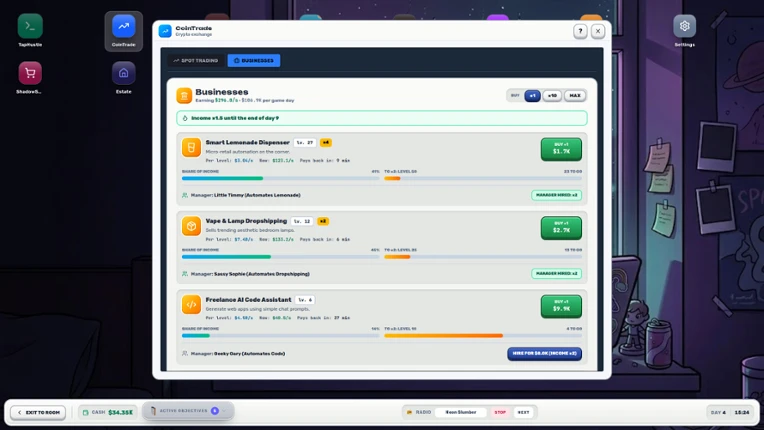The image size is (764, 430).
Task: Hire the manager Geeky Gary for Code
Action: [x=544, y=354]
